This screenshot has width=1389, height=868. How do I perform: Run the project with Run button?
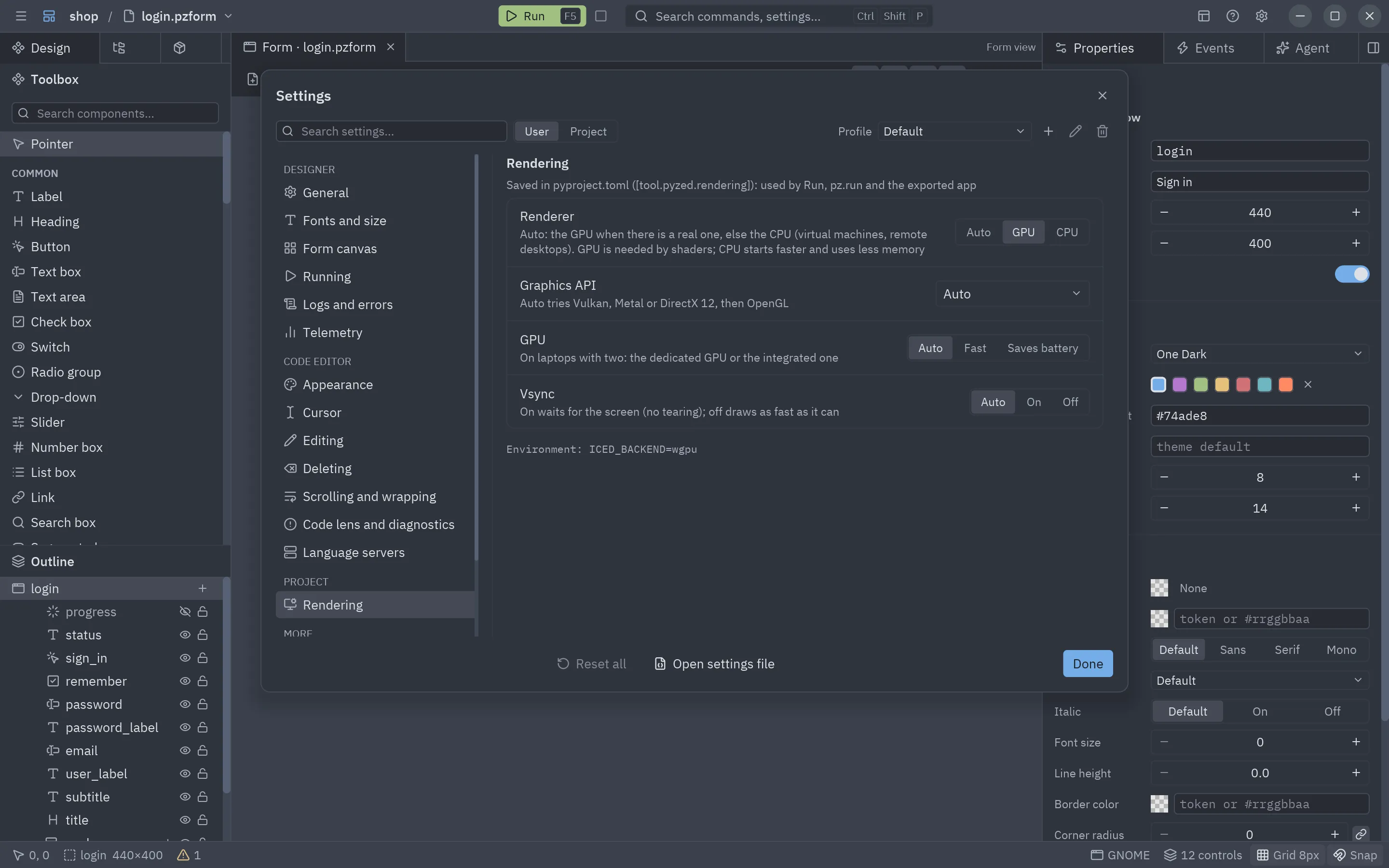point(542,16)
